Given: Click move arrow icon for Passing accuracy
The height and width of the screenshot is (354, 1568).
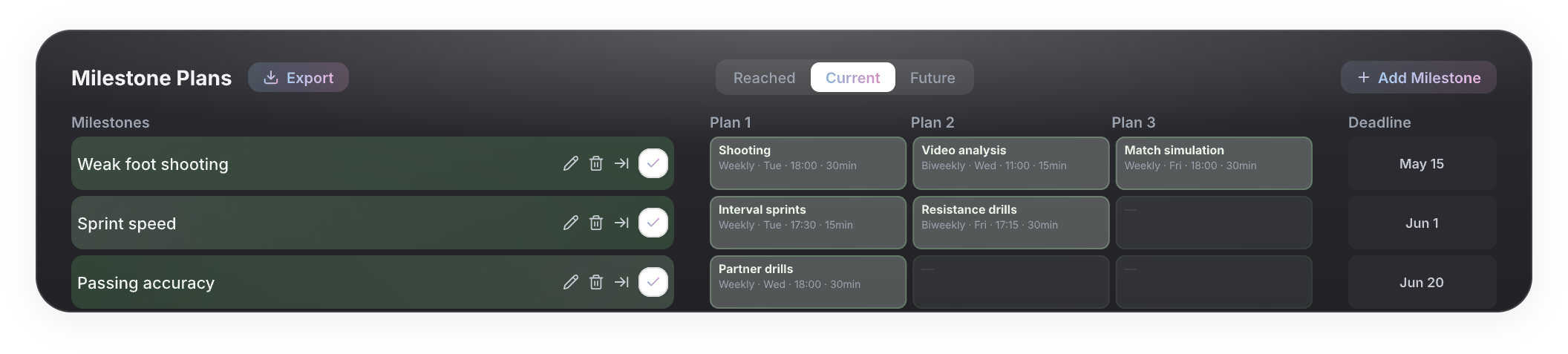Looking at the screenshot, I should coord(621,282).
